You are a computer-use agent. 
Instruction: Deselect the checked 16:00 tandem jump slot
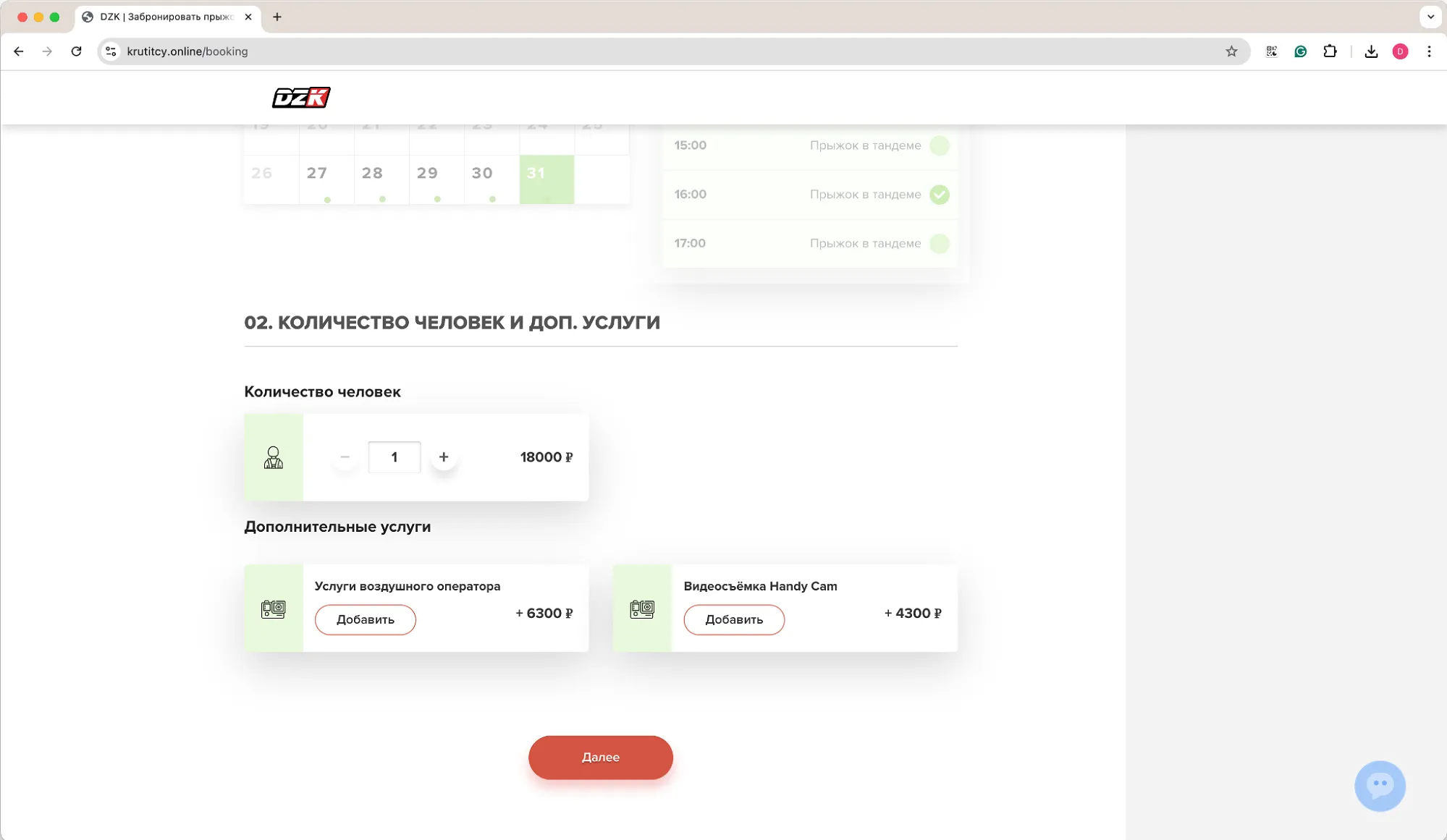939,194
